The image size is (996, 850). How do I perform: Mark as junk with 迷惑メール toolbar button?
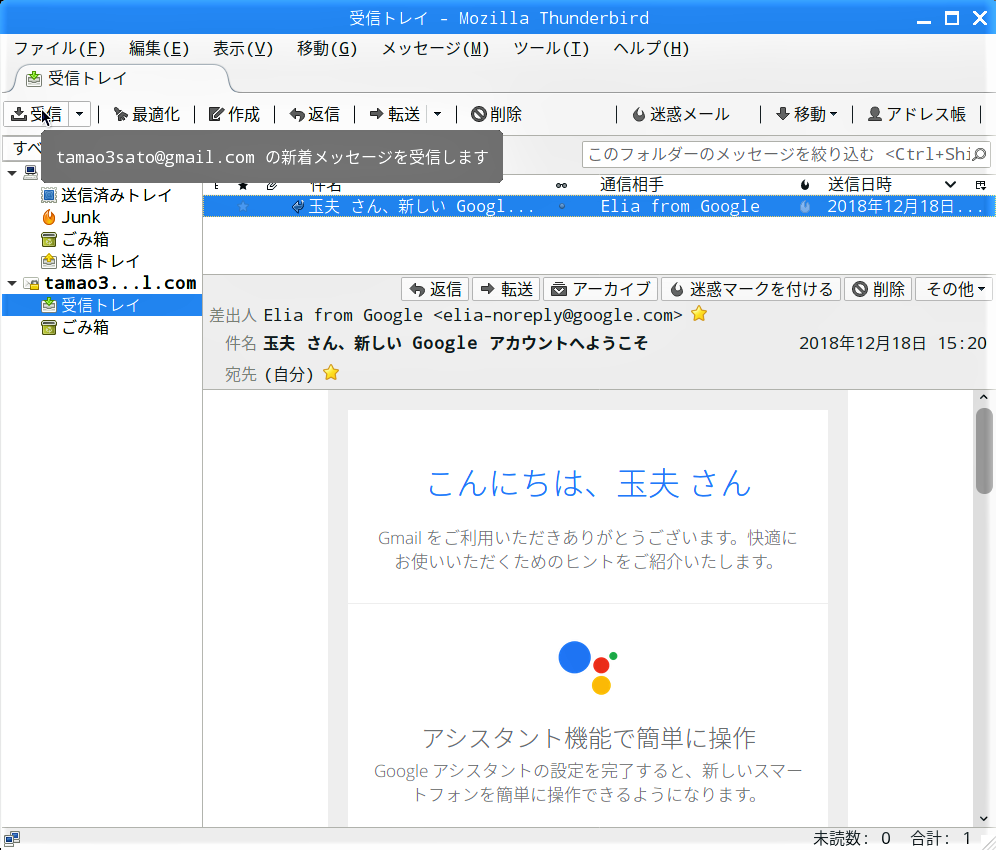(681, 114)
